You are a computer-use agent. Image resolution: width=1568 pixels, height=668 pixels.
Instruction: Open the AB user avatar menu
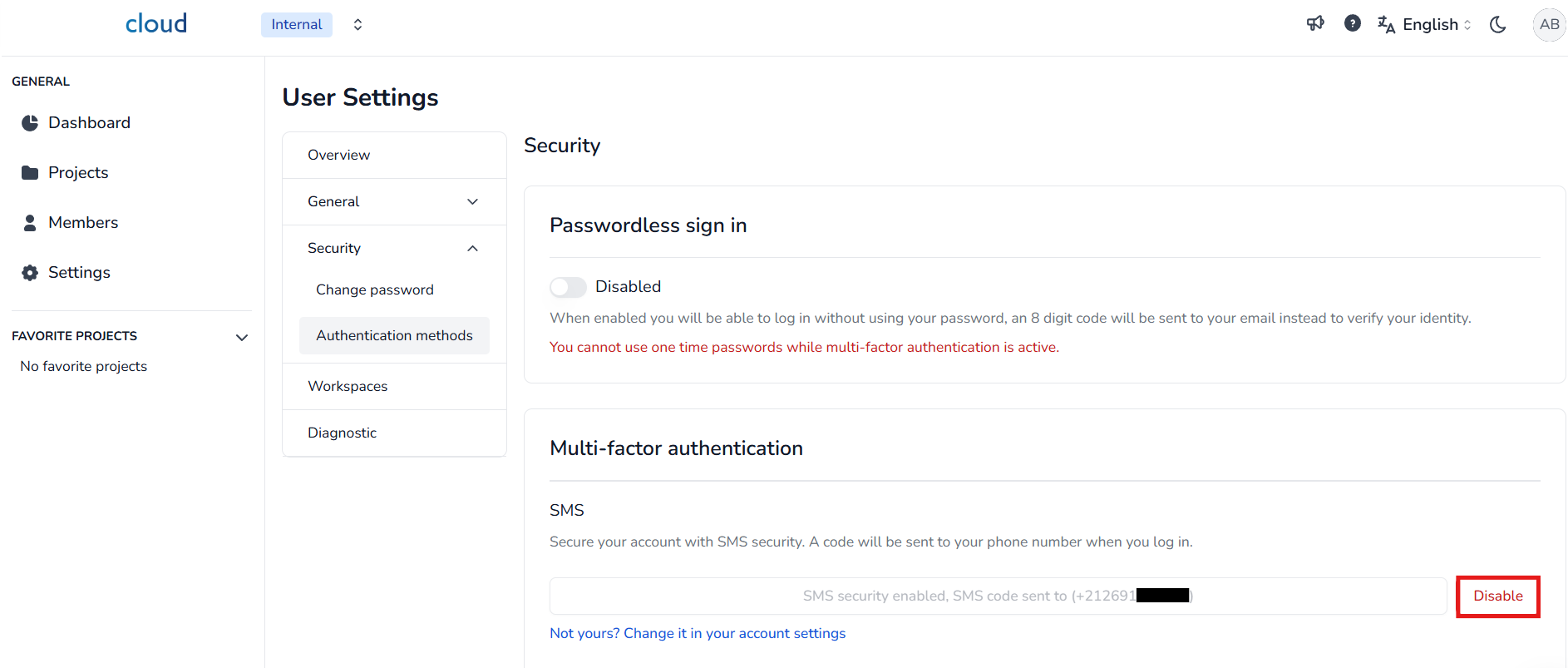(1549, 24)
